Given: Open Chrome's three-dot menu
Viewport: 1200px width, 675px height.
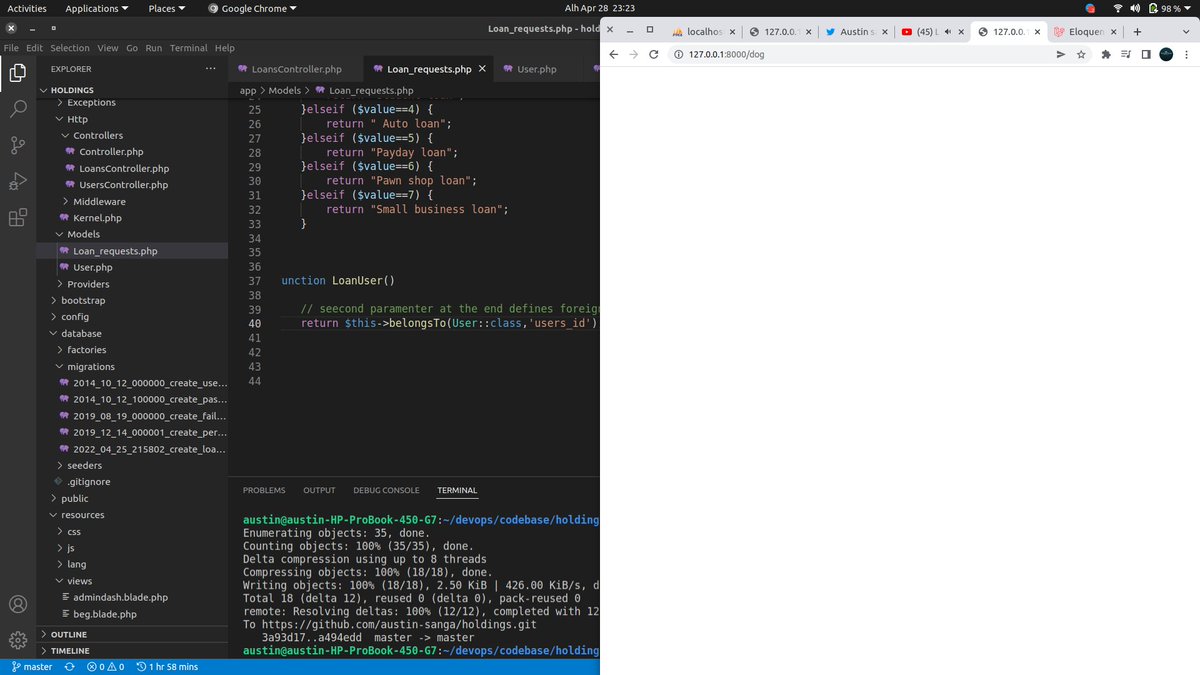Looking at the screenshot, I should (1186, 55).
